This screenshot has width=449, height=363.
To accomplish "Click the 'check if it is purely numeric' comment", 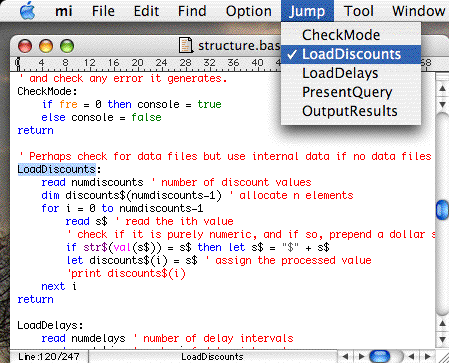I will pos(251,234).
